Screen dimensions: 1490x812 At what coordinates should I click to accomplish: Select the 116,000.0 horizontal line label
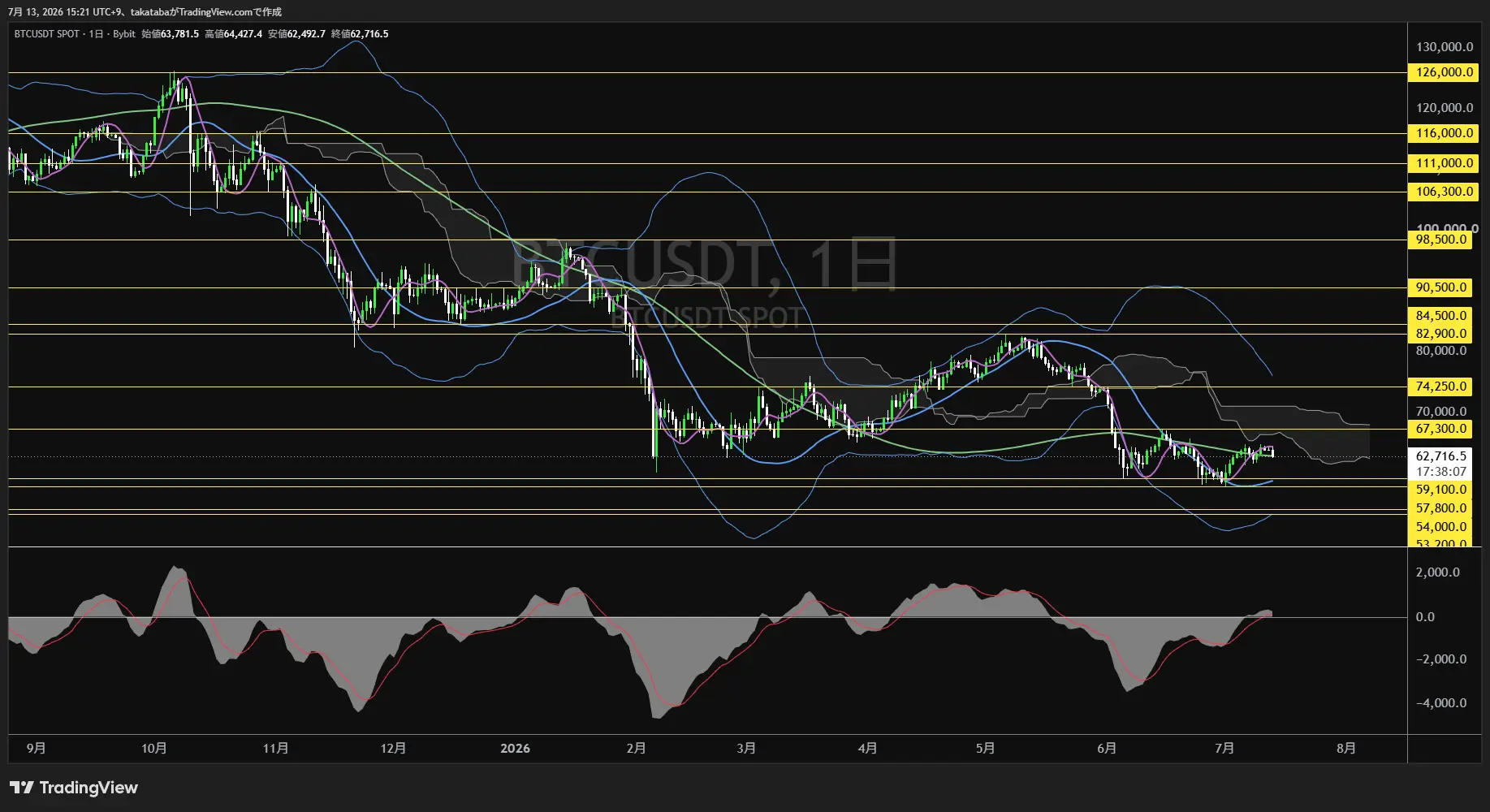tap(1445, 133)
